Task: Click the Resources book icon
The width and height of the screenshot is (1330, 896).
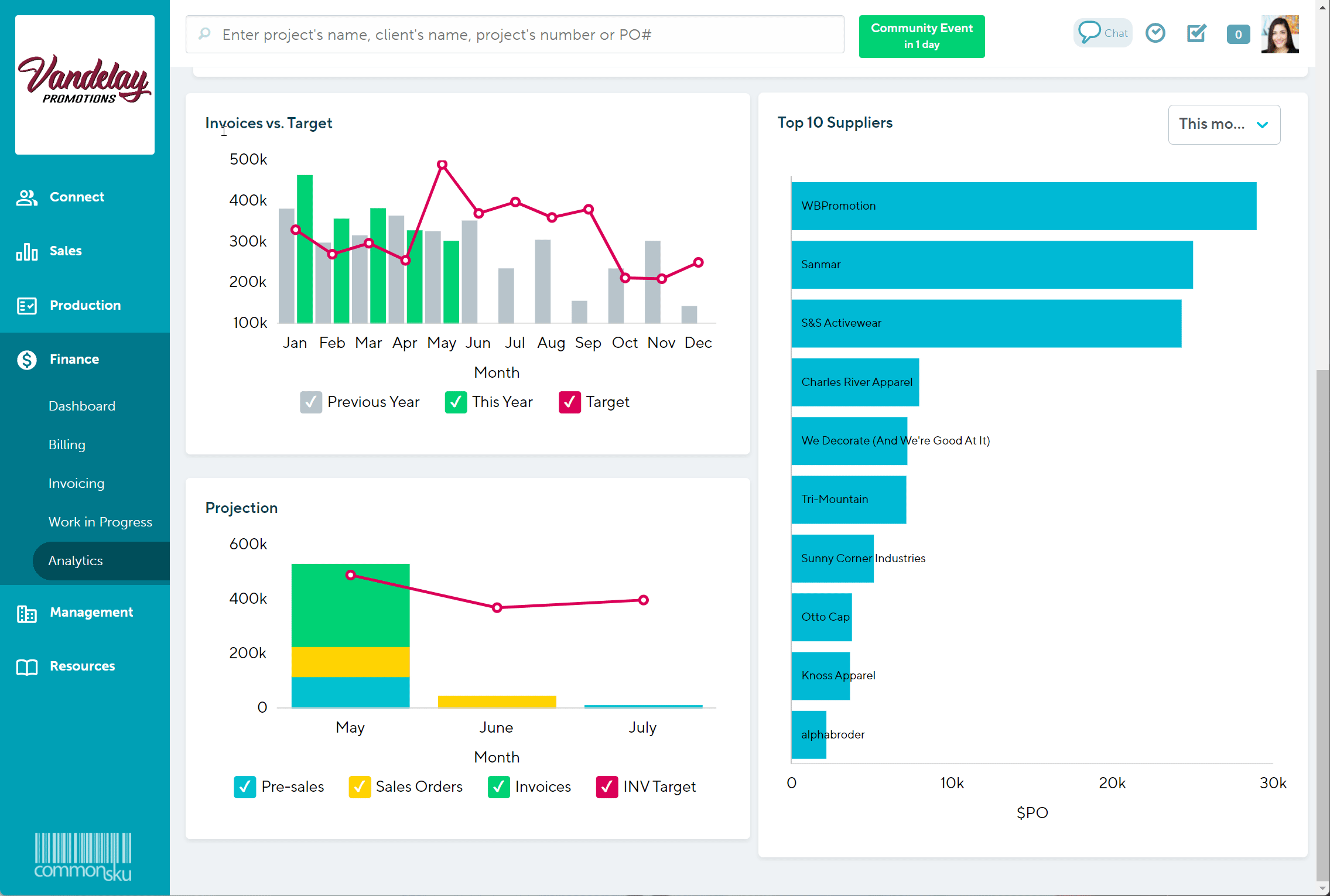Action: [x=27, y=666]
